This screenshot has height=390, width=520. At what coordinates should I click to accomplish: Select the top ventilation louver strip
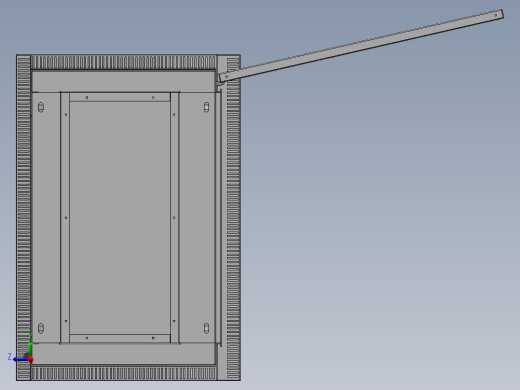(x=124, y=62)
